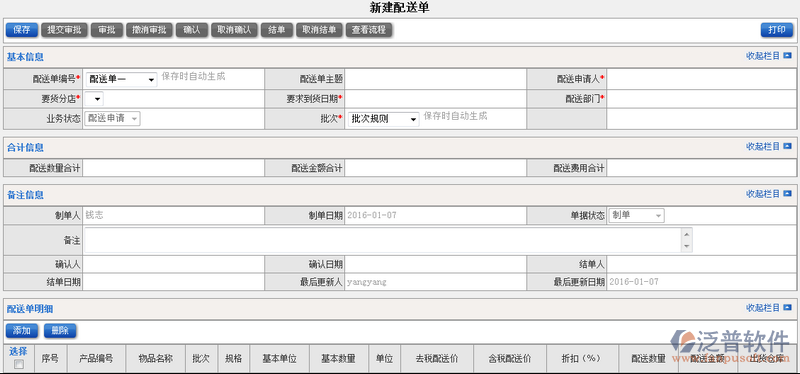Click the 备注 textarea scroll up arrow
This screenshot has width=800, height=374.
tap(687, 234)
